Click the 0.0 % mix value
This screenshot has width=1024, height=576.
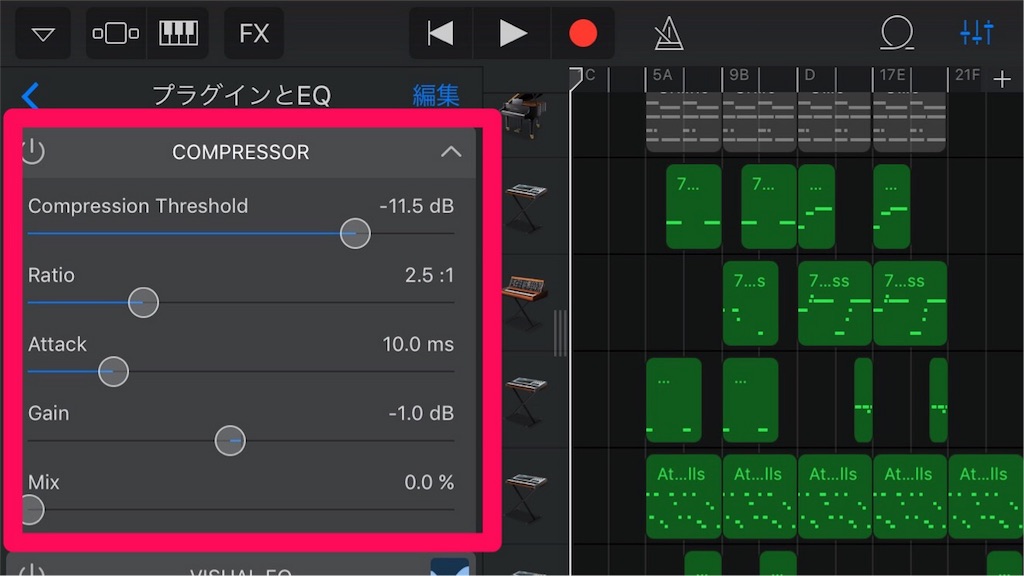tap(429, 483)
